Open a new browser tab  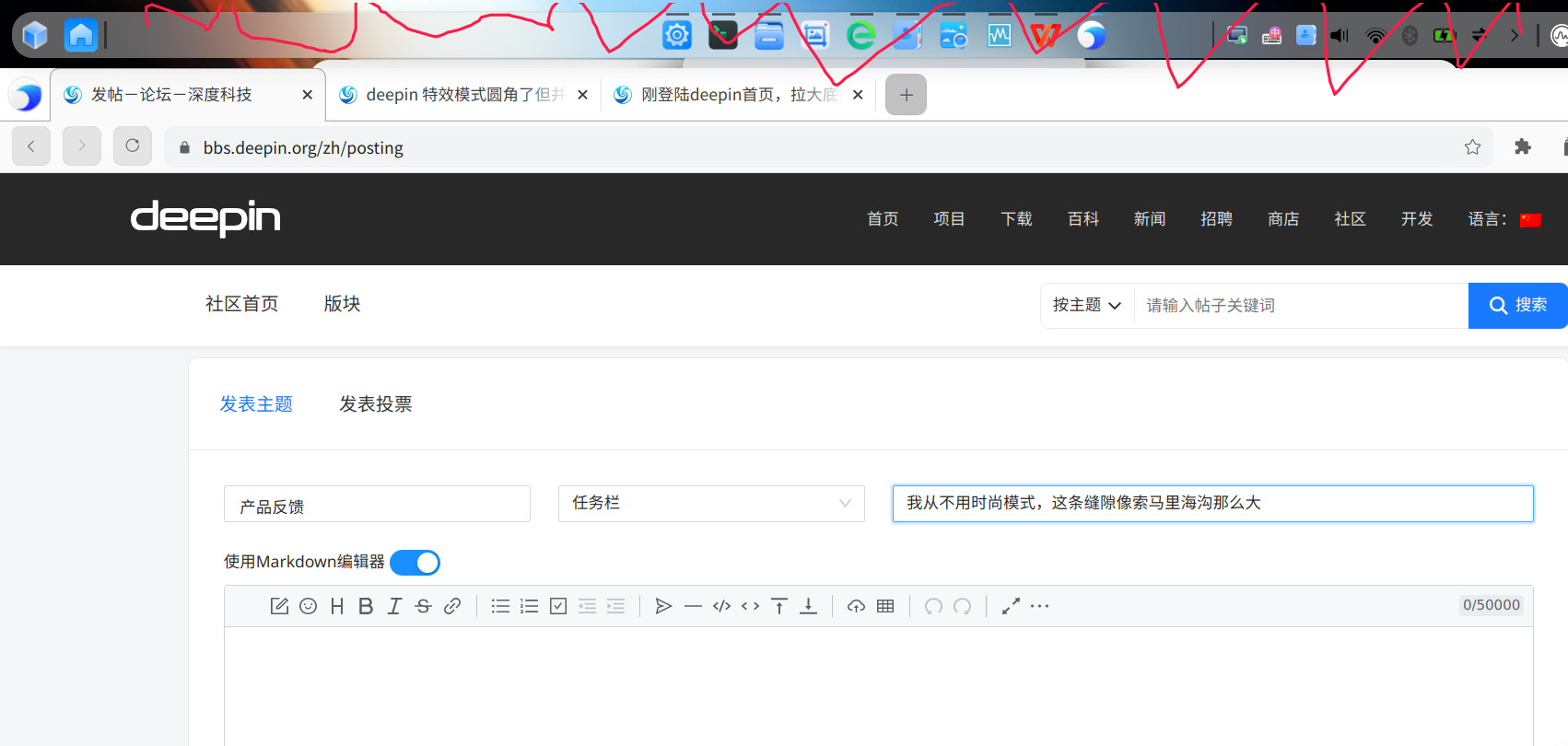coord(906,95)
